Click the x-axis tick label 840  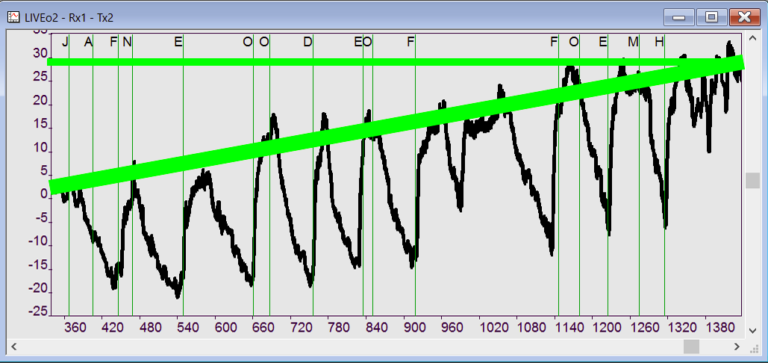pos(377,327)
